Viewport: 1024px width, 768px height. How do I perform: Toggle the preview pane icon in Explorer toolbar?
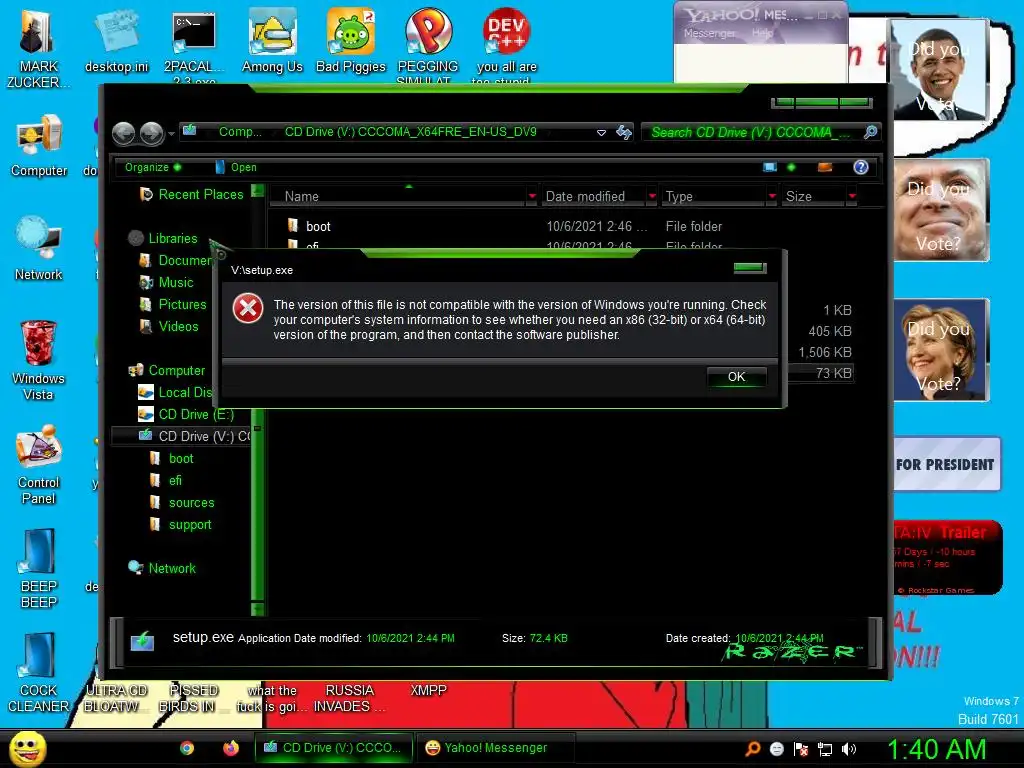[x=825, y=167]
